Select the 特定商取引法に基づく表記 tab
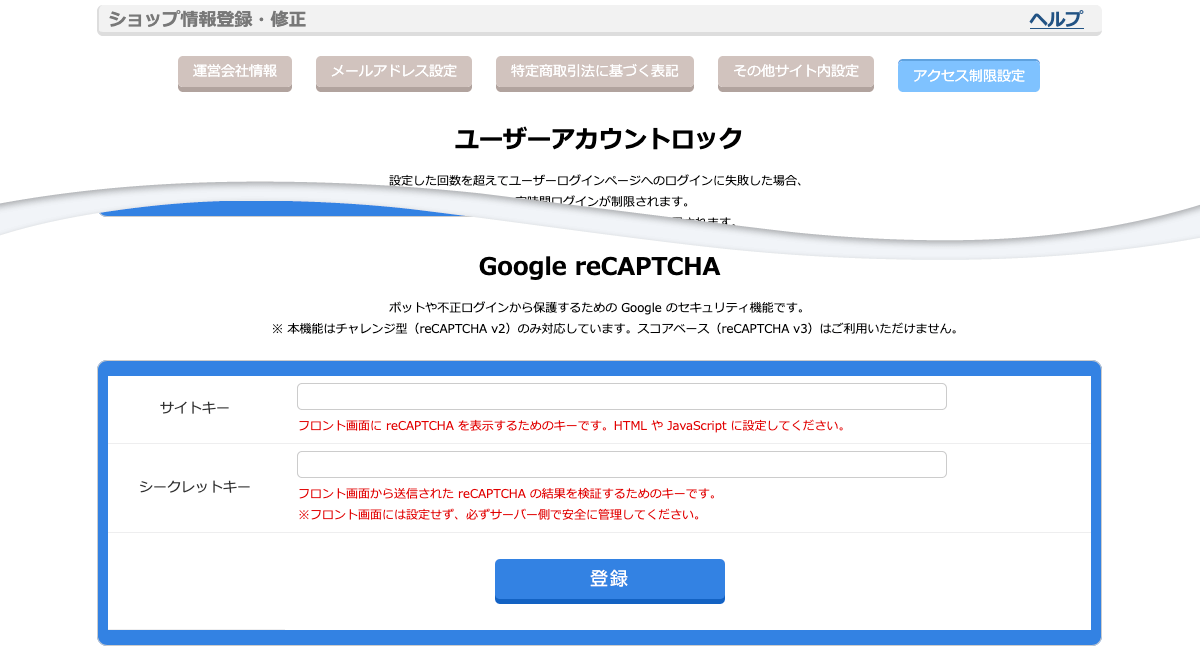Viewport: 1200px width, 660px height. pos(594,72)
